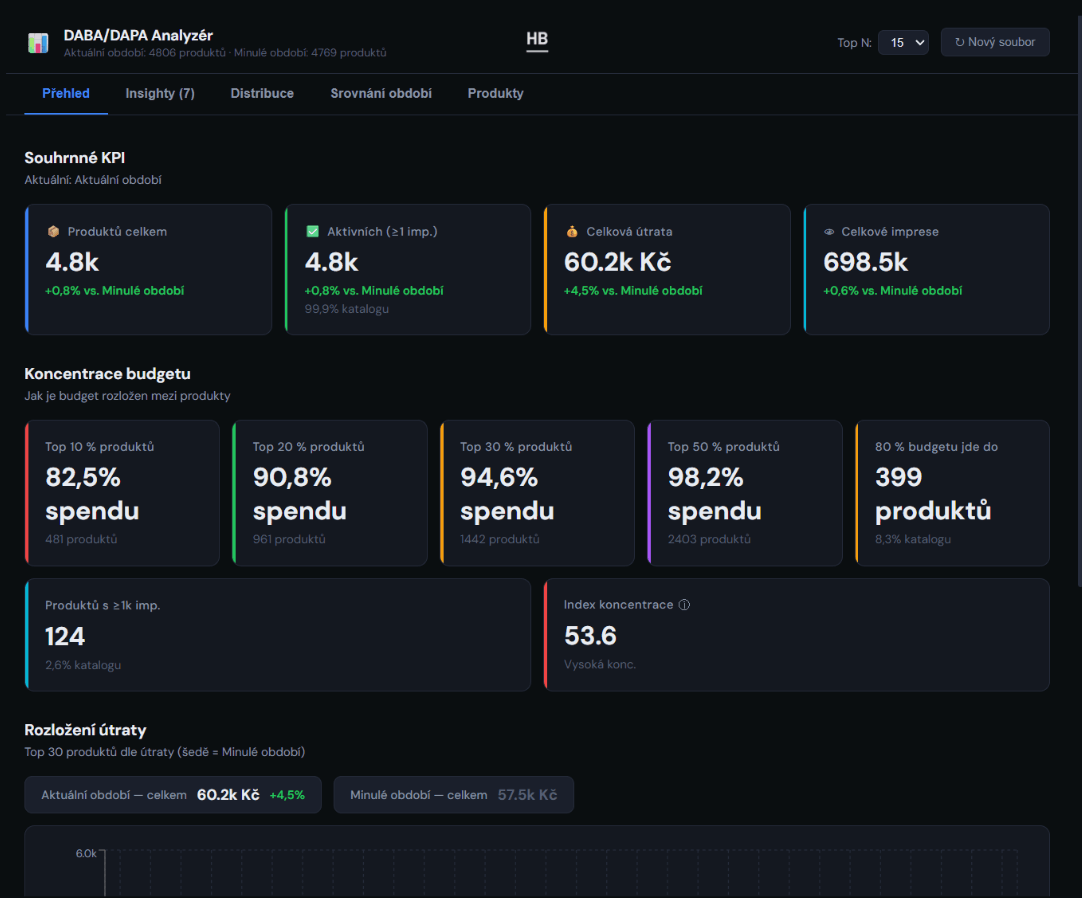Select the Minulé období celkem chip
The height and width of the screenshot is (898, 1082).
click(x=453, y=795)
